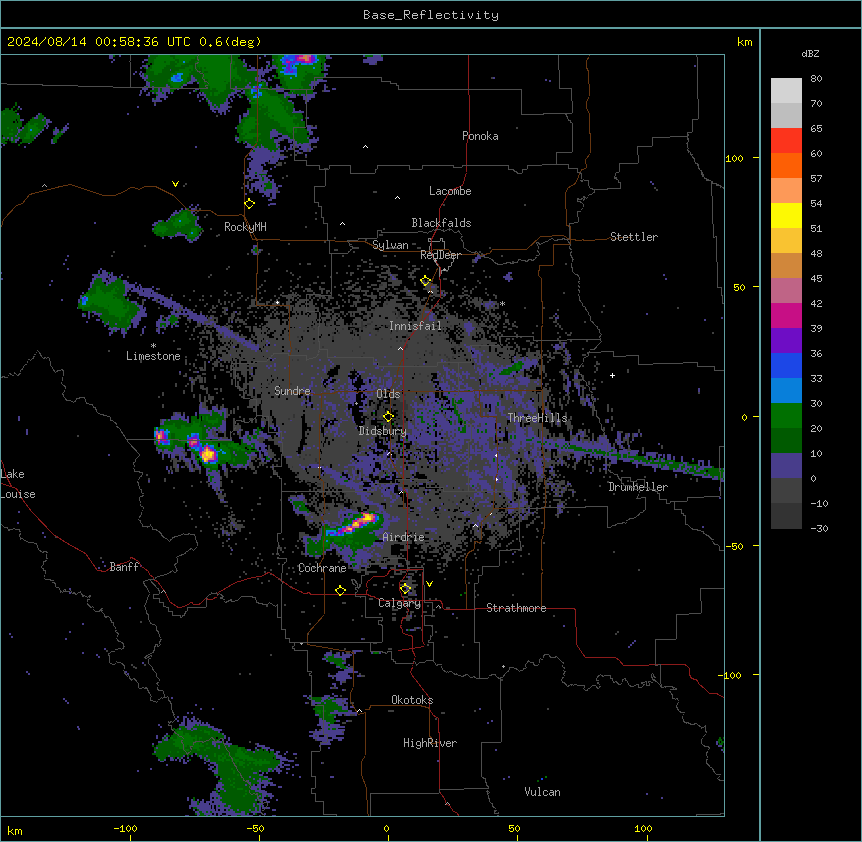The height and width of the screenshot is (842, 862).
Task: Select the light gray 80 dBZ legend swatch
Action: [786, 91]
